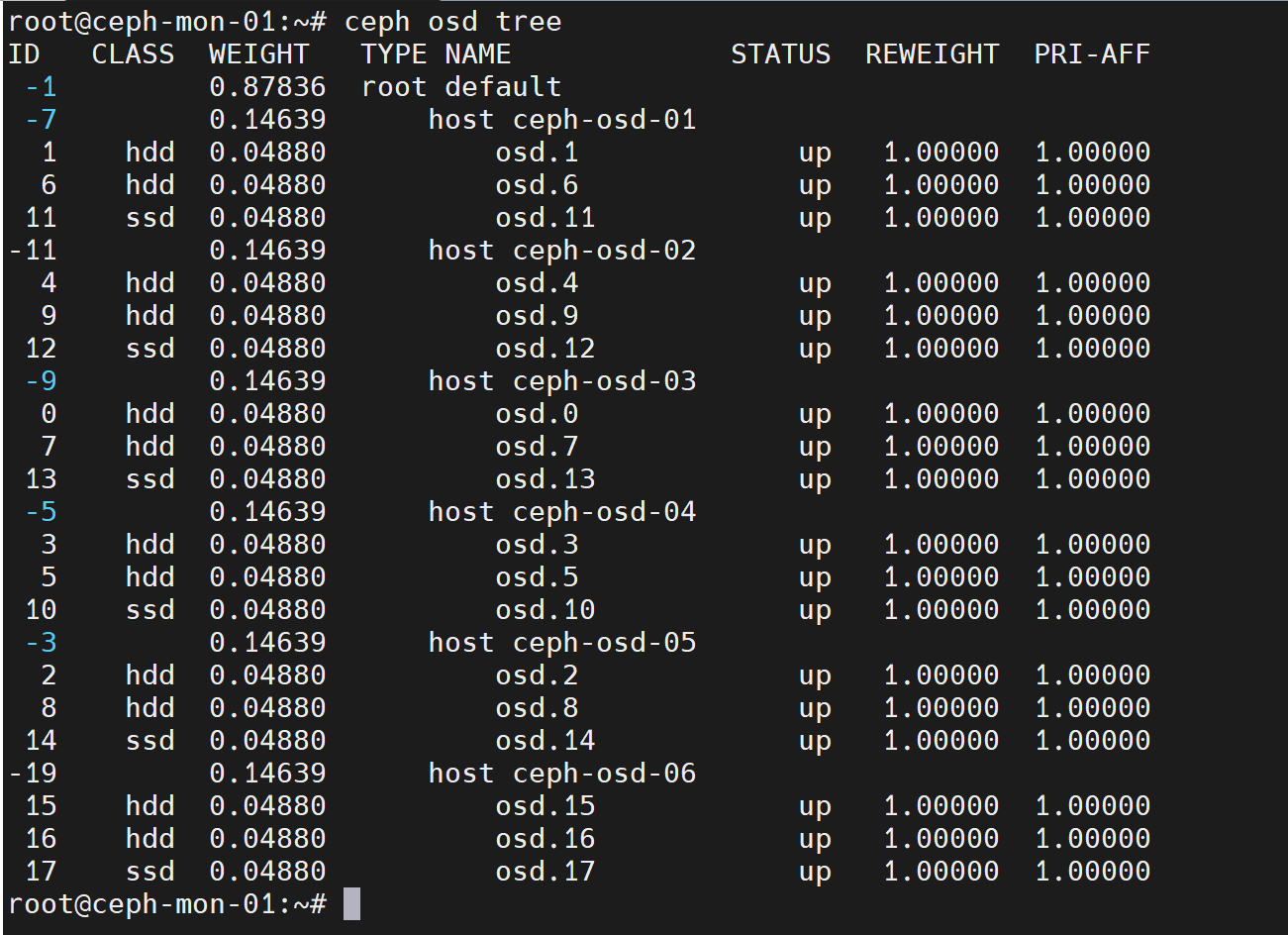The width and height of the screenshot is (1288, 935).
Task: Select the osd.3 name
Action: (537, 544)
